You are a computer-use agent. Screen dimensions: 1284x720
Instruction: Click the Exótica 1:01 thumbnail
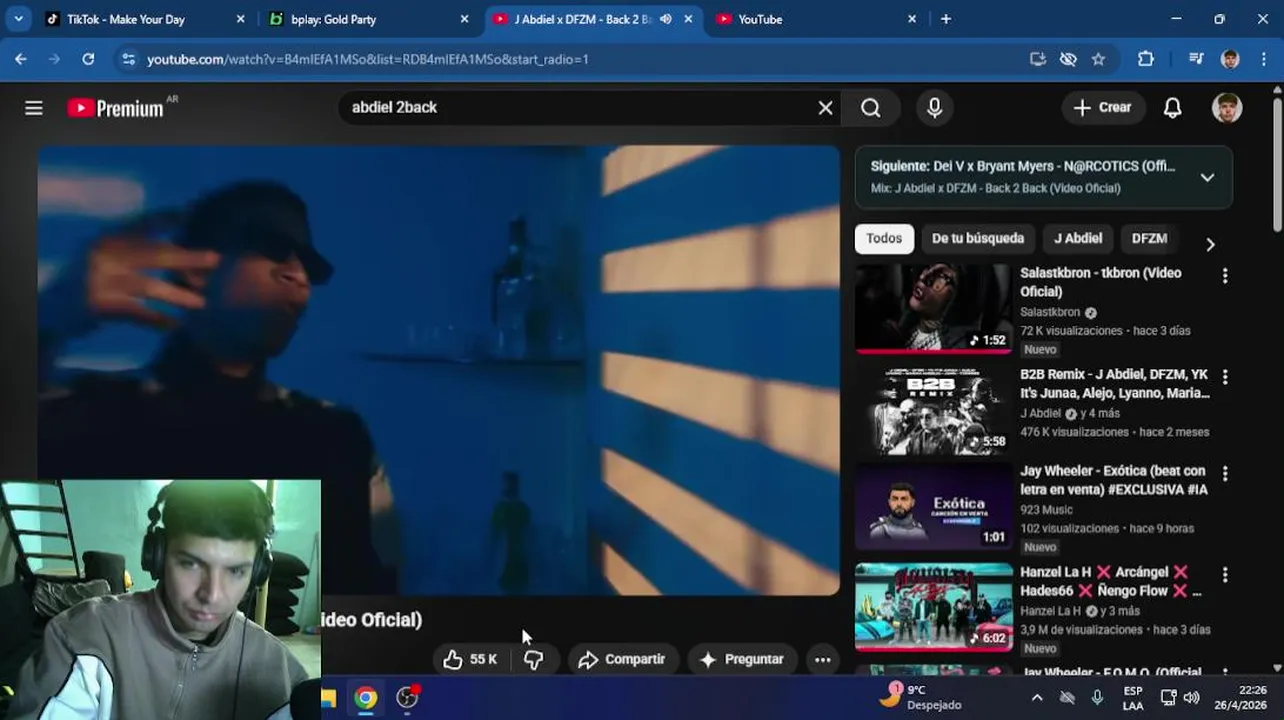[x=934, y=507]
